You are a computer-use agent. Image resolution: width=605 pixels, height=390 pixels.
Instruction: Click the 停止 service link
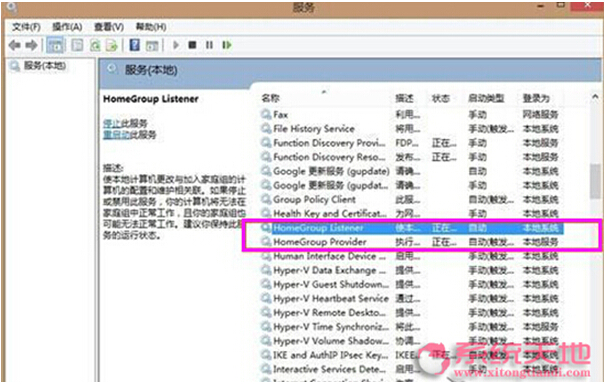112,123
